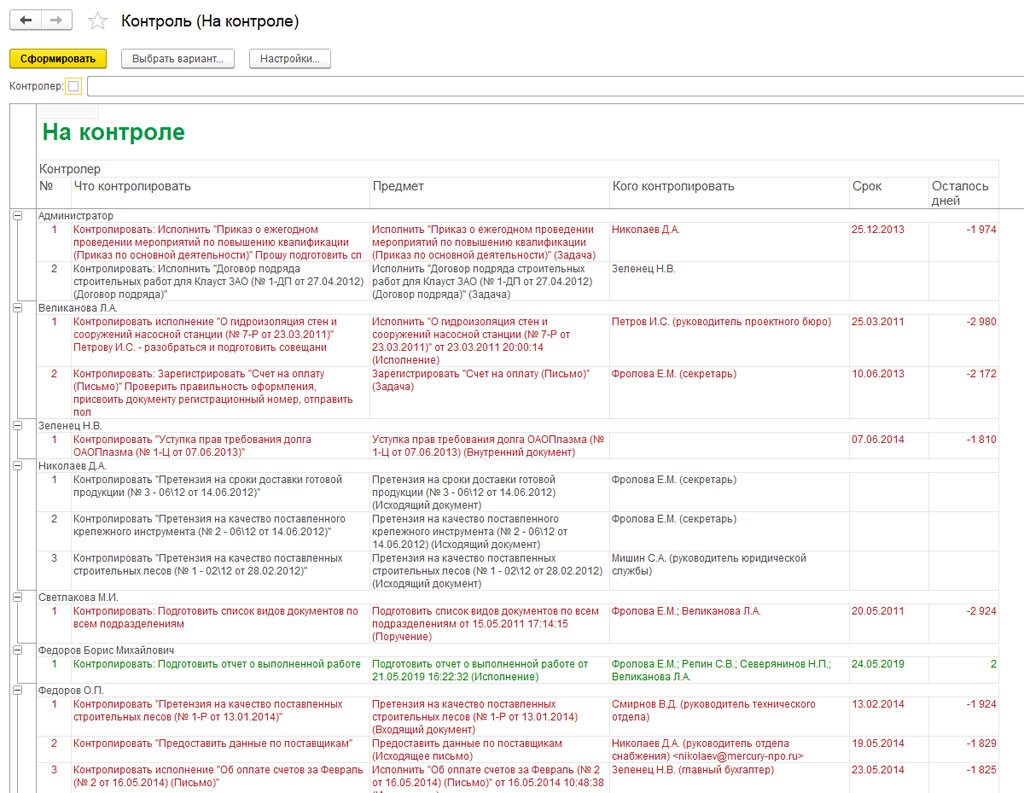Add report to favorites with star icon

tap(97, 21)
